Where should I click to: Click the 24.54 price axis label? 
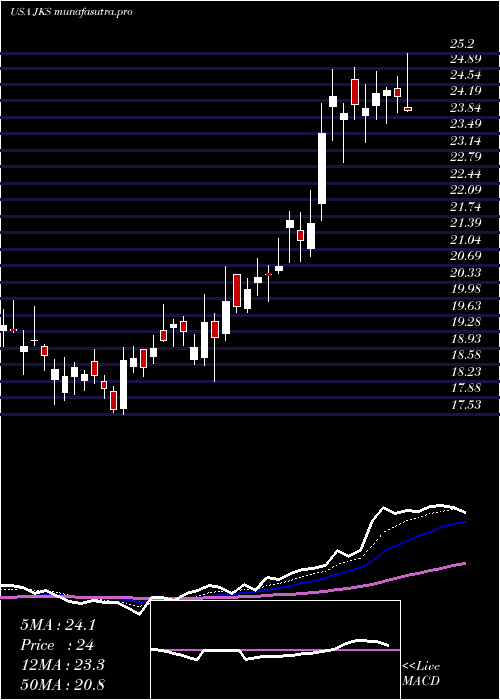click(465, 75)
